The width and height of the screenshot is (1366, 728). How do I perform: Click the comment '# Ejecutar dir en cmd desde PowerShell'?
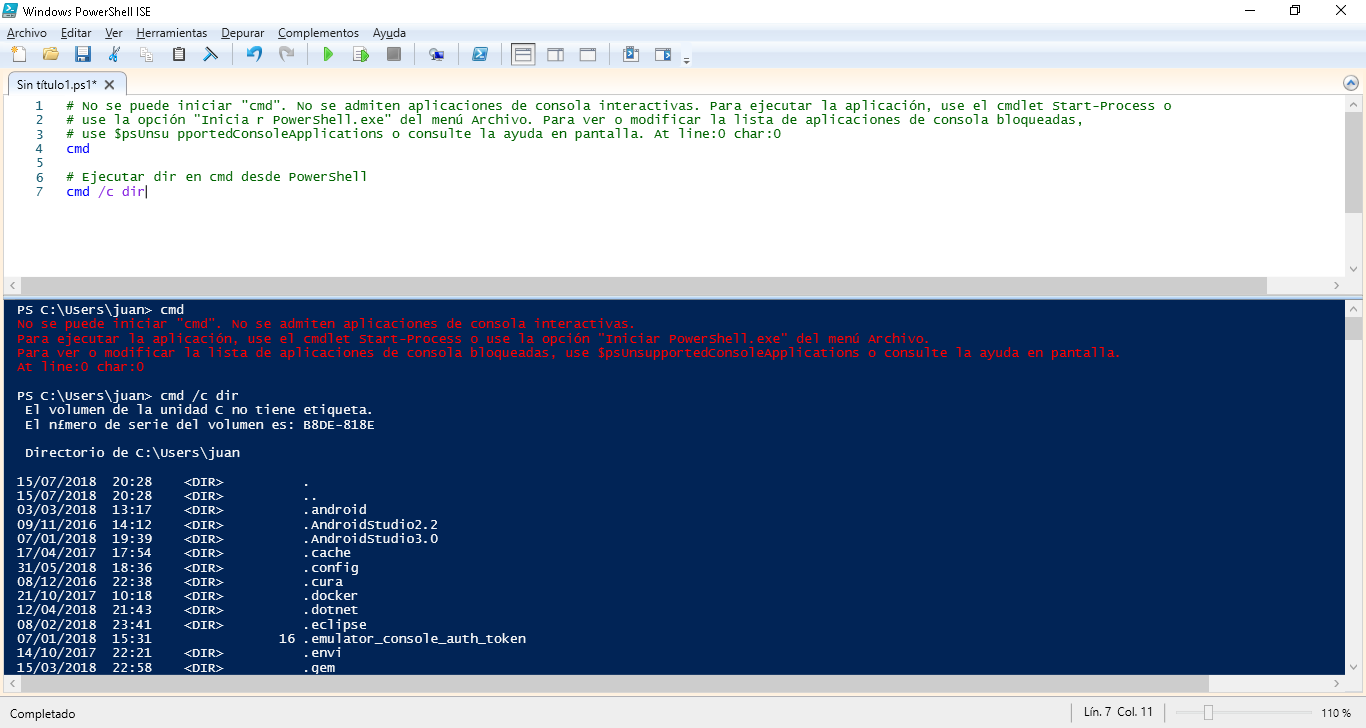(217, 177)
